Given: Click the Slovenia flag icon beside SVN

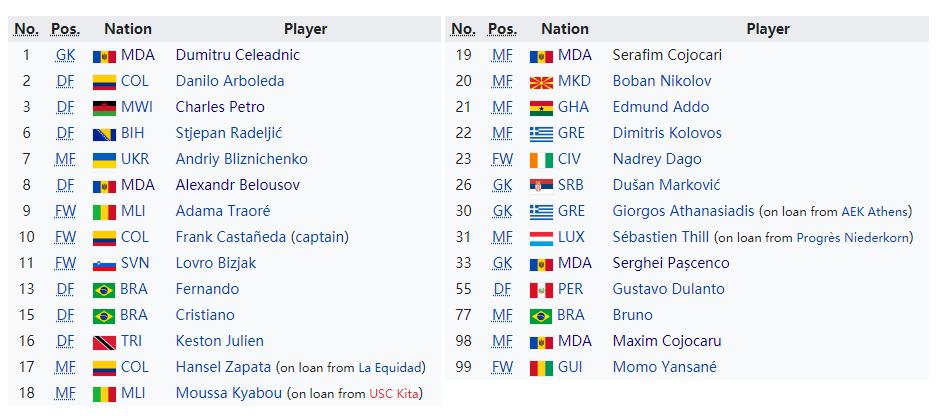Looking at the screenshot, I should [x=104, y=264].
